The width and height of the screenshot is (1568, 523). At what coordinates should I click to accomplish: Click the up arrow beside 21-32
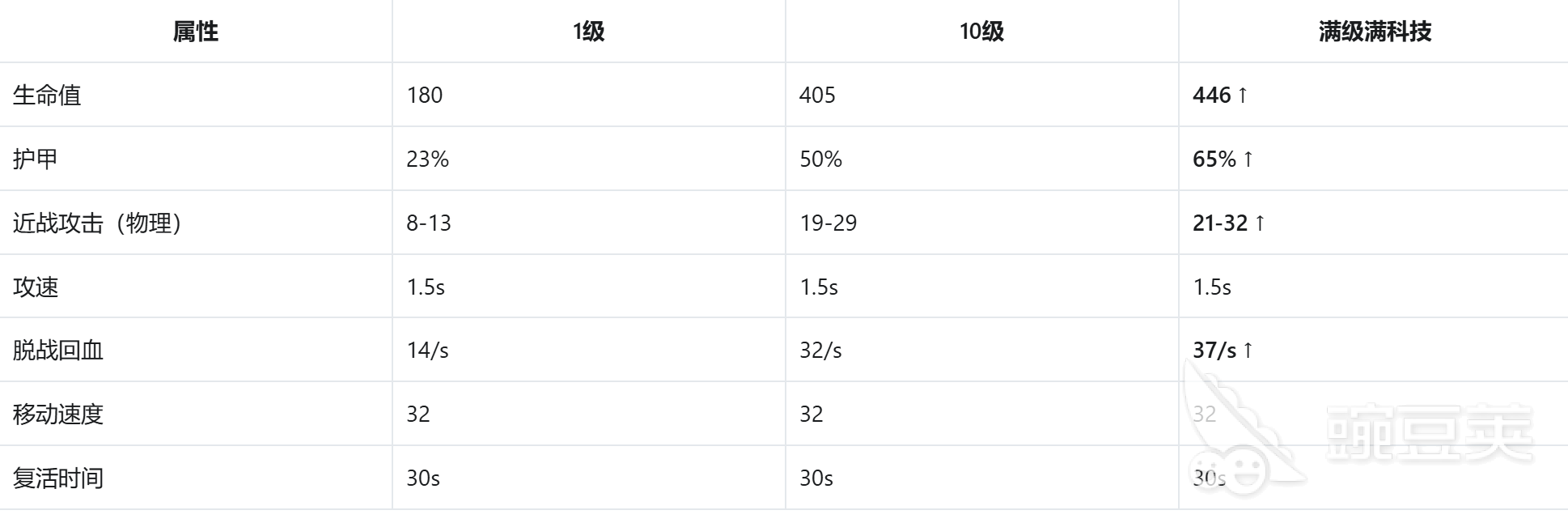point(1260,223)
